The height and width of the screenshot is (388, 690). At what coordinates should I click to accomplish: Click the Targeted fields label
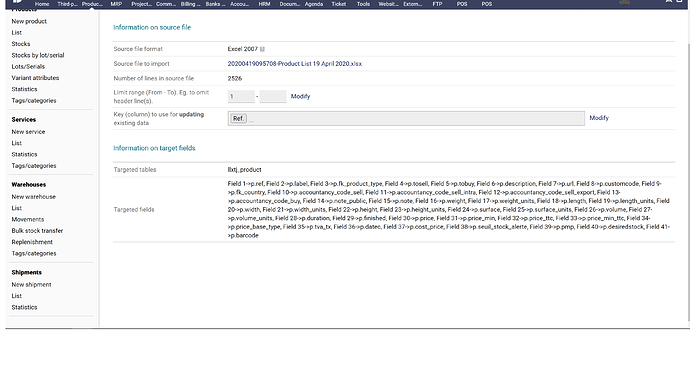[134, 210]
